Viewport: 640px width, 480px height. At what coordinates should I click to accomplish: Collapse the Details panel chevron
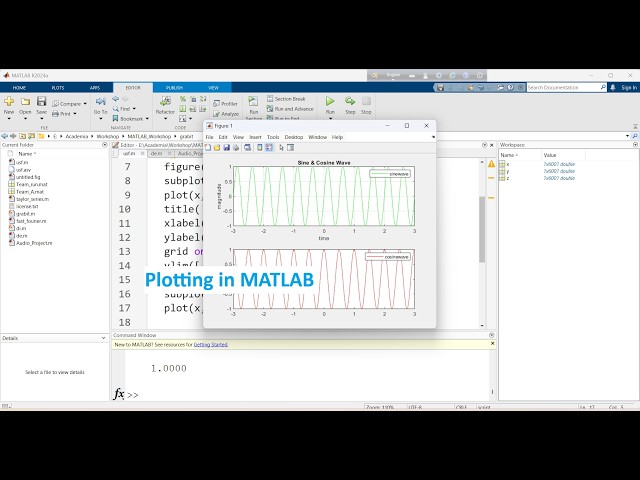click(103, 338)
